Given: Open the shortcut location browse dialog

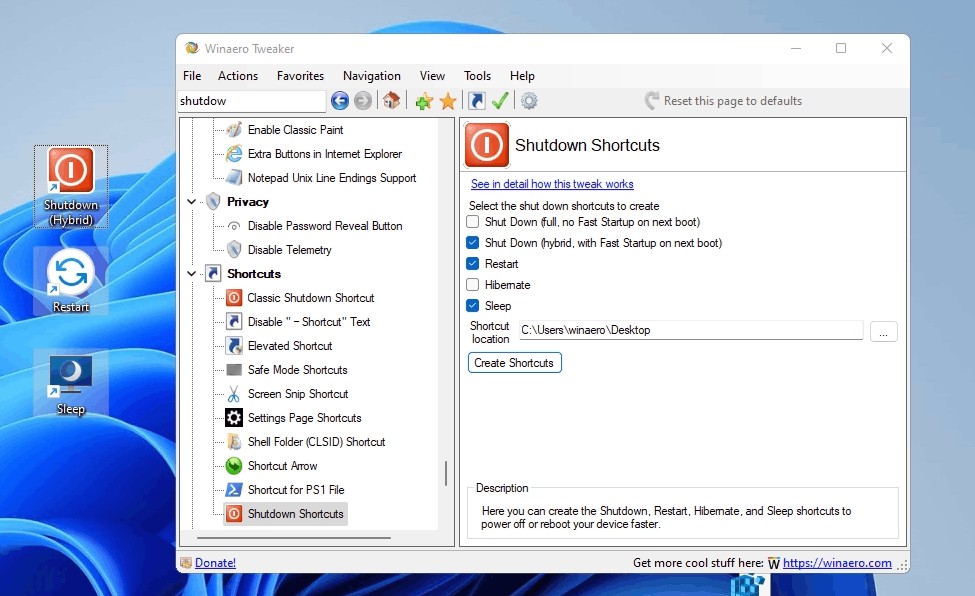Looking at the screenshot, I should (x=883, y=330).
